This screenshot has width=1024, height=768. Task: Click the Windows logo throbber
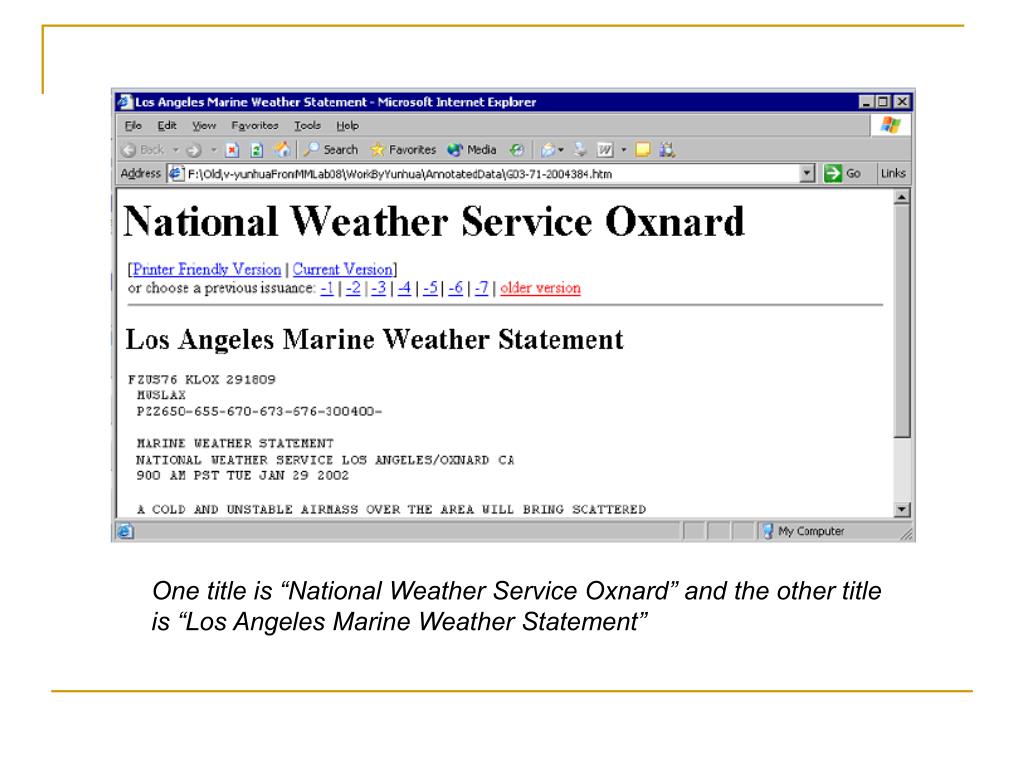(x=890, y=125)
